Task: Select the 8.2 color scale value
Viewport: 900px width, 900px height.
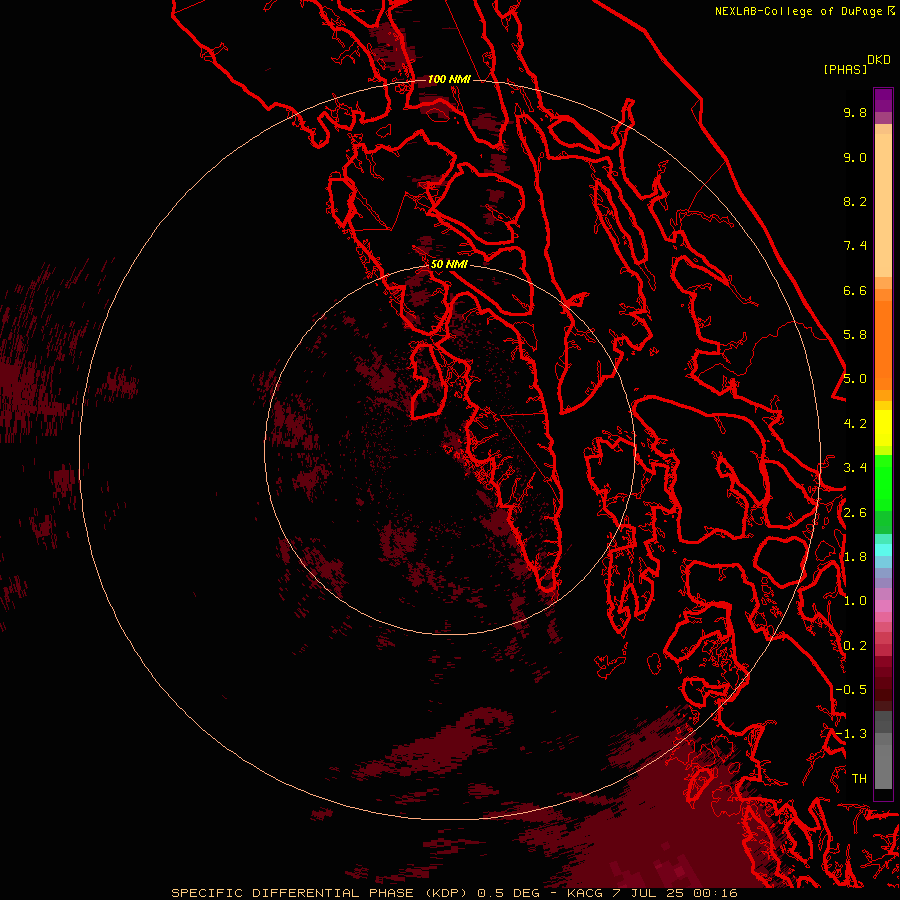Action: tap(855, 201)
